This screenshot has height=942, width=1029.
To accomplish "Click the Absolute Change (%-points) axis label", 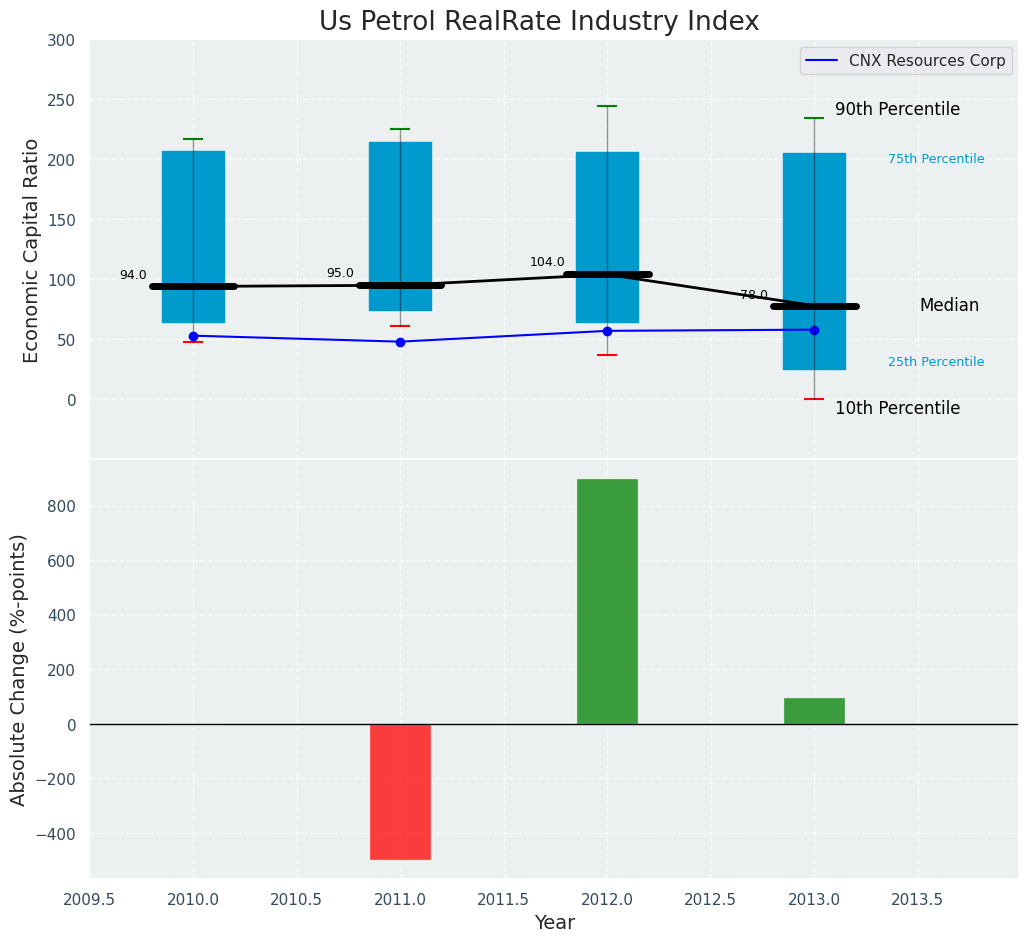I will click(19, 669).
